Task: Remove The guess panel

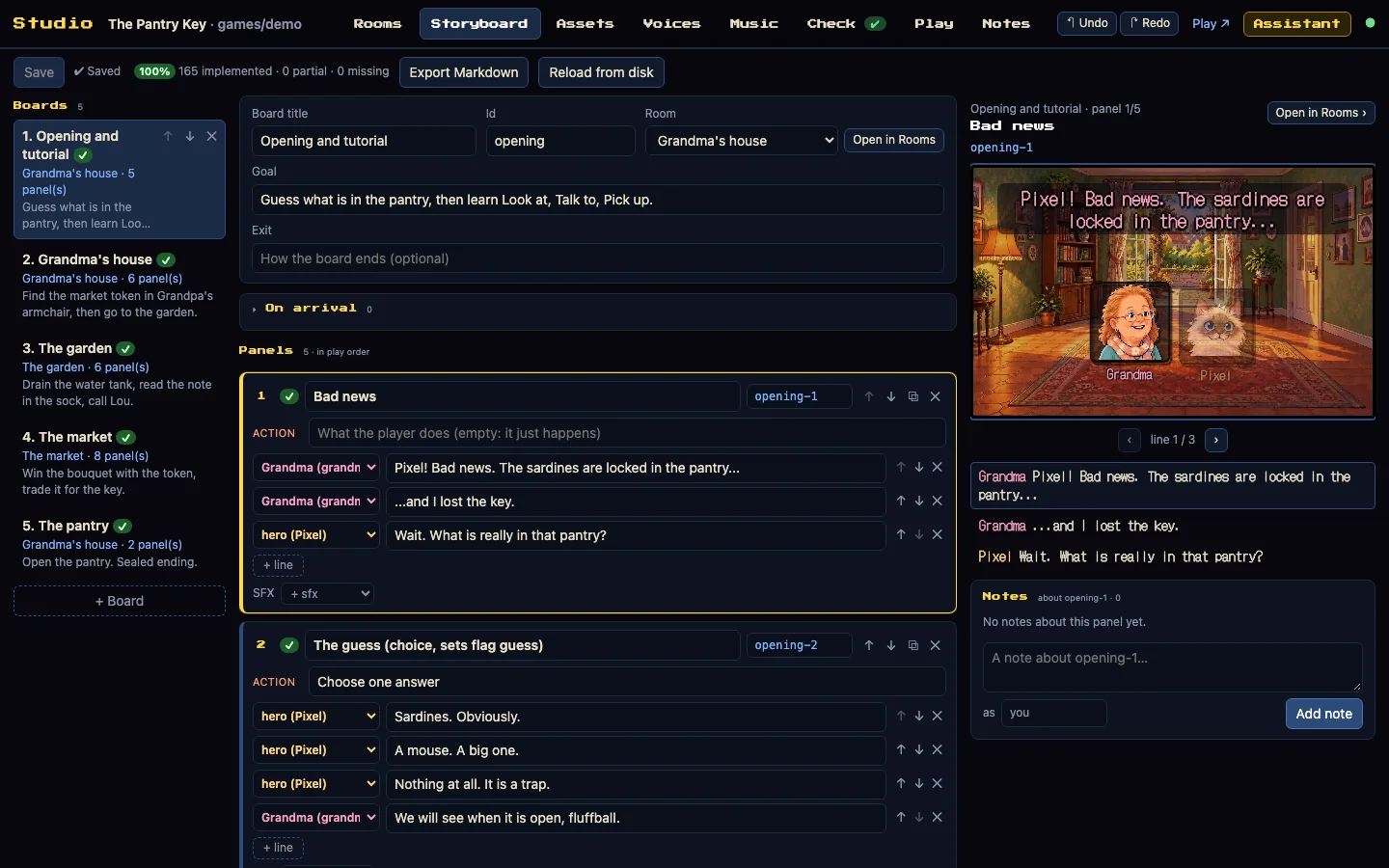Action: [x=936, y=645]
